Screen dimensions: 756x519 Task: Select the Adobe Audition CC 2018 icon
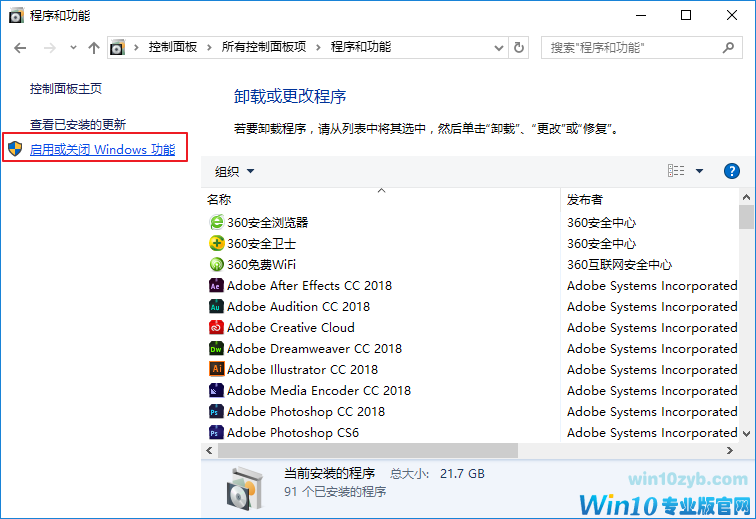tap(216, 306)
